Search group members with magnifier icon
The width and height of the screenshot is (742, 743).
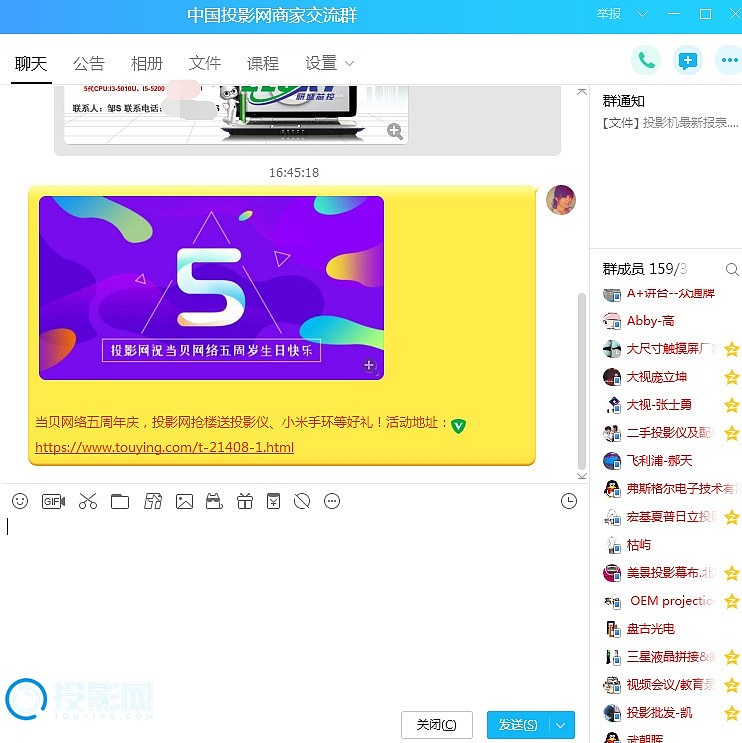pos(732,269)
